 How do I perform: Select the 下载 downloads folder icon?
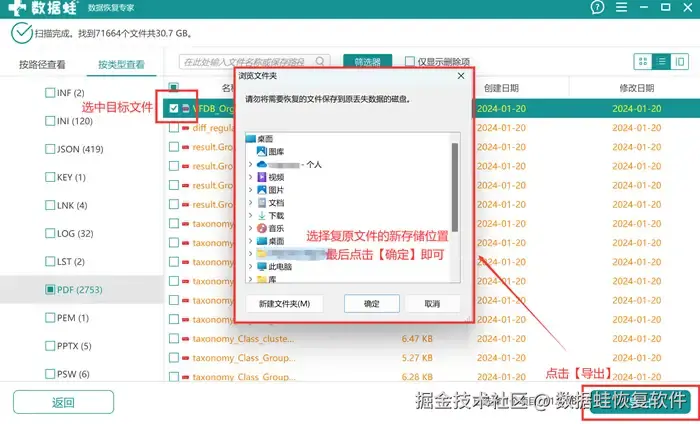click(262, 216)
